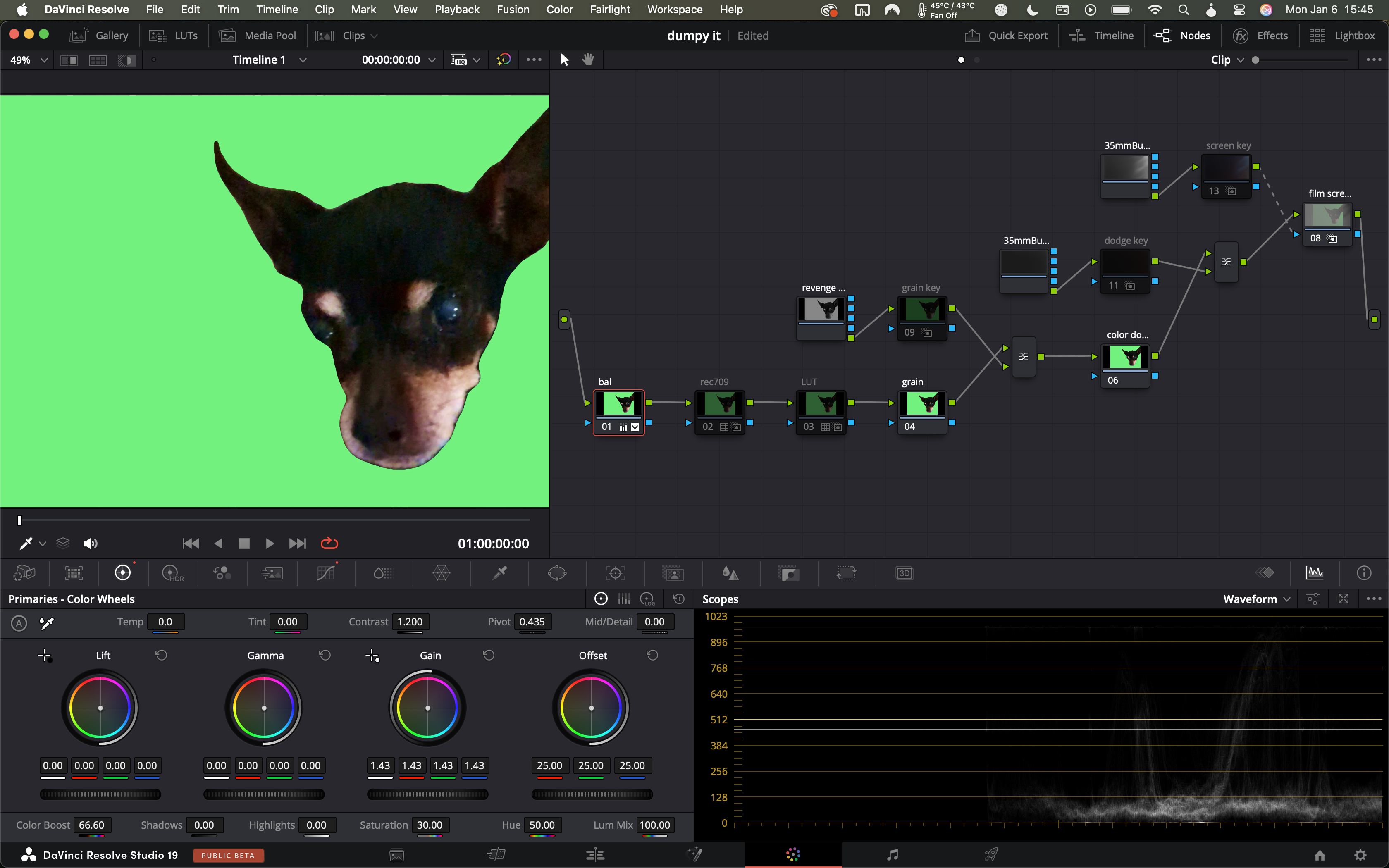Open the Curves palette
Screen dimensions: 1389x868
(325, 573)
